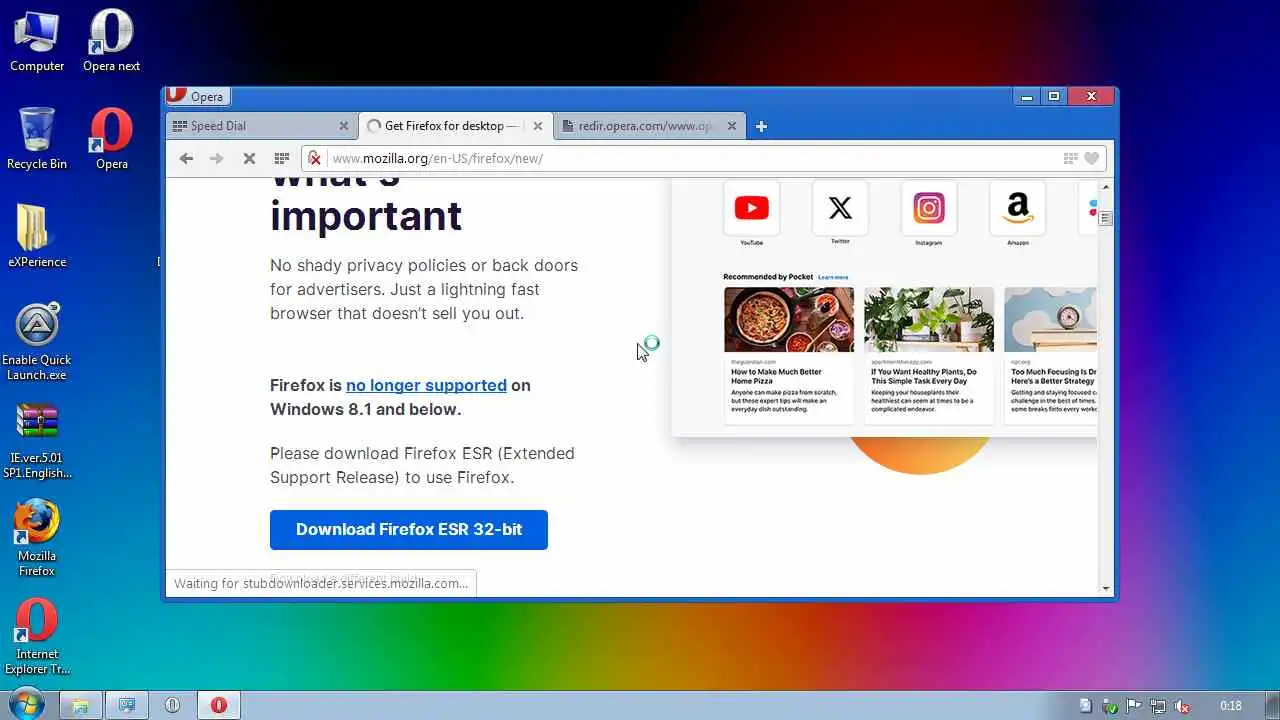Screen dimensions: 1280x720
Task: Open the 'If You Want Healthy Plants' card
Action: click(929, 355)
